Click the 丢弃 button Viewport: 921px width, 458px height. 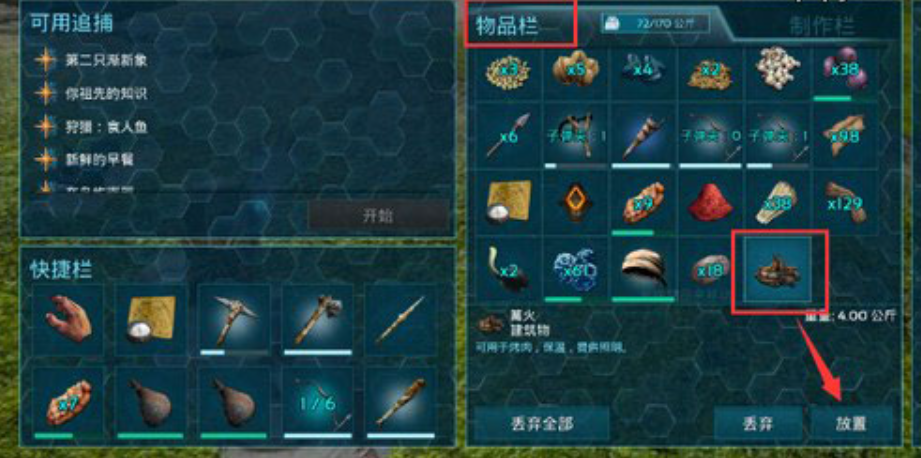(758, 423)
